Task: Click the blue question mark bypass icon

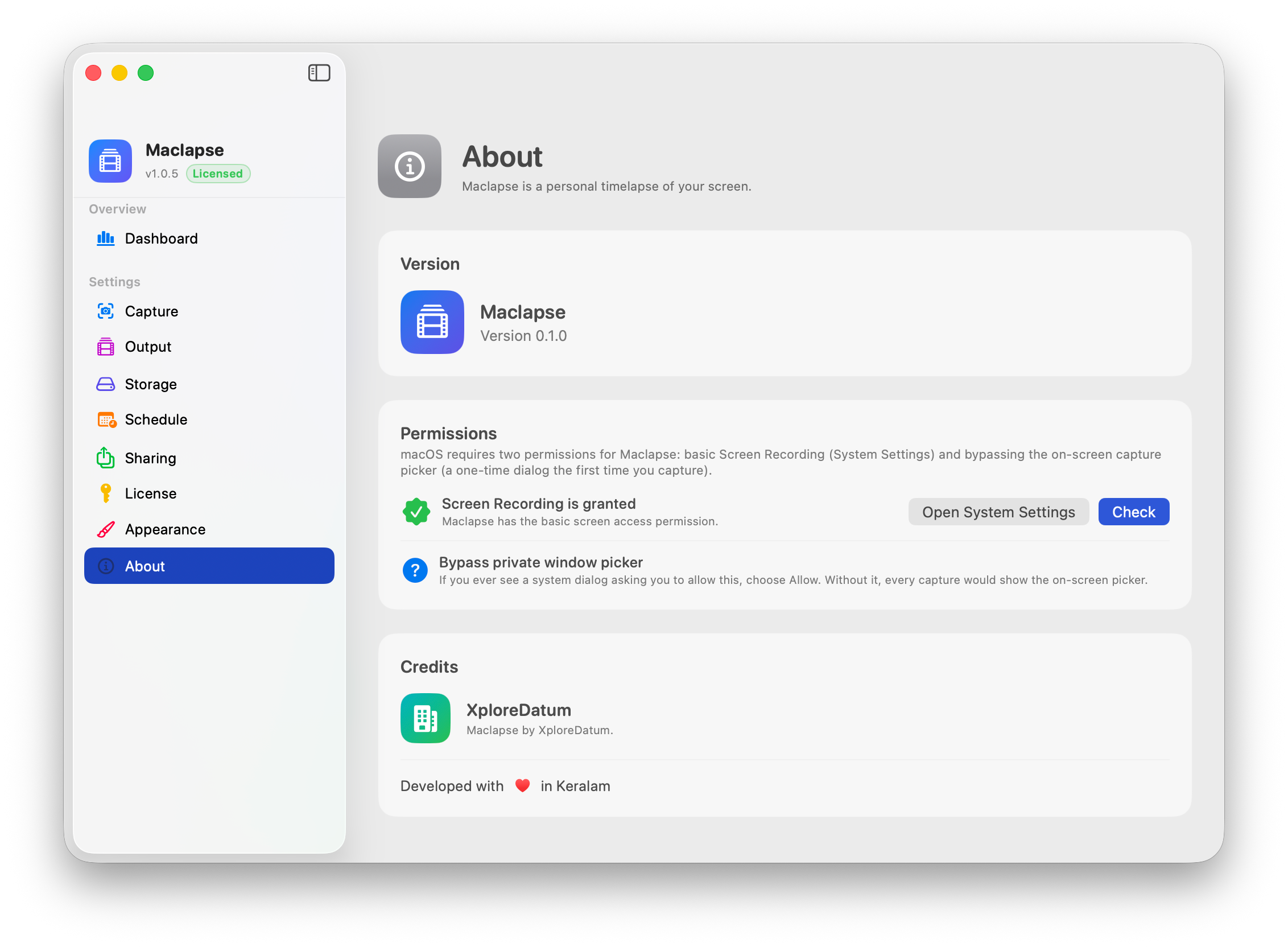Action: click(415, 570)
